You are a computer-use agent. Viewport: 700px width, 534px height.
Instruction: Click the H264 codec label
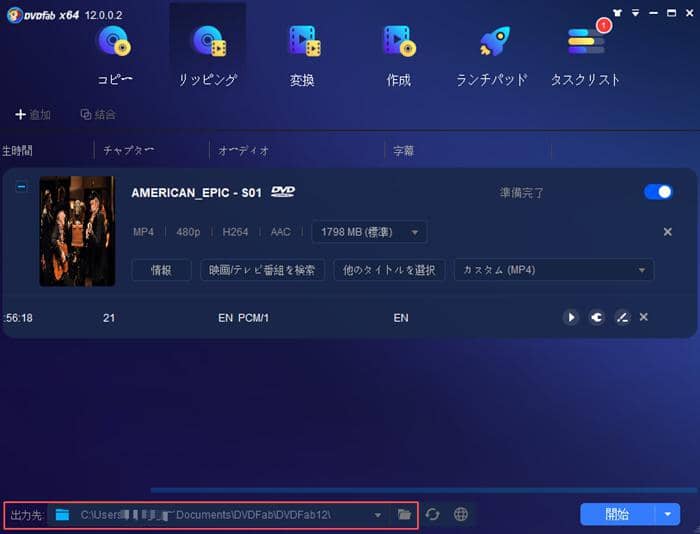coord(235,232)
